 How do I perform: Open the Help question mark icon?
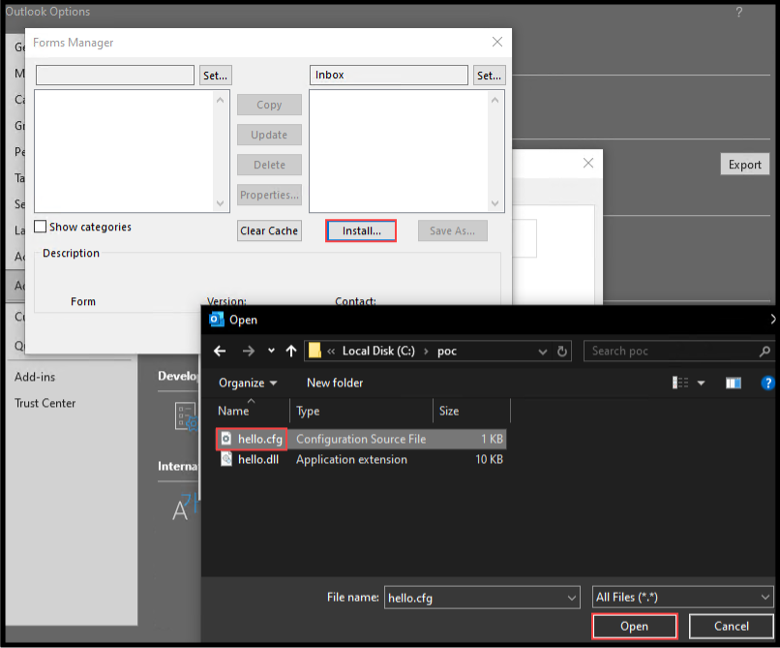tap(767, 383)
